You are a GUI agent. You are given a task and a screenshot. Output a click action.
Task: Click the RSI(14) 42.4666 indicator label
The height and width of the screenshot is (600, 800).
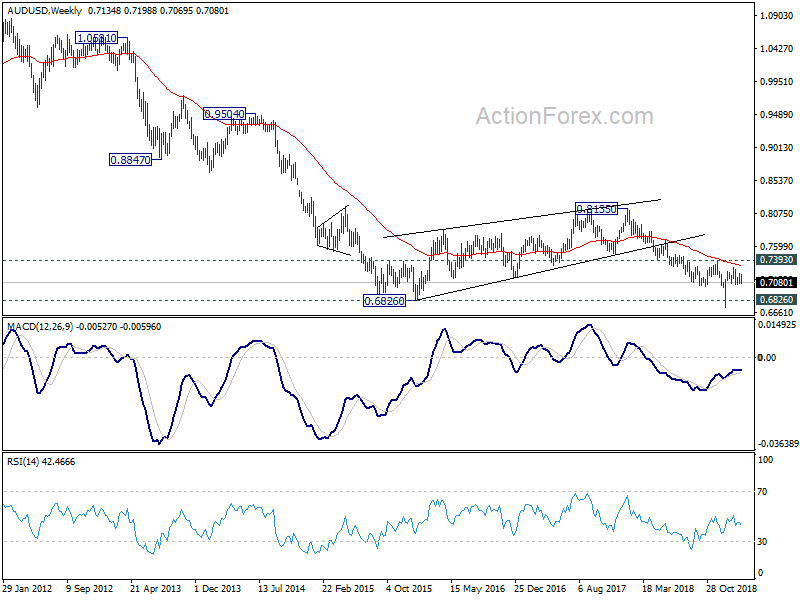41,462
